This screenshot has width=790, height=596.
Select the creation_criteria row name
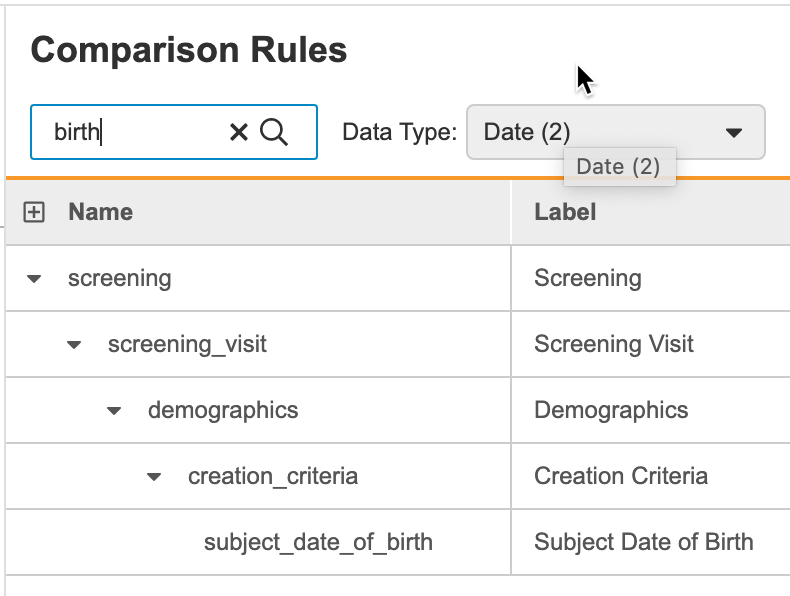click(x=272, y=476)
